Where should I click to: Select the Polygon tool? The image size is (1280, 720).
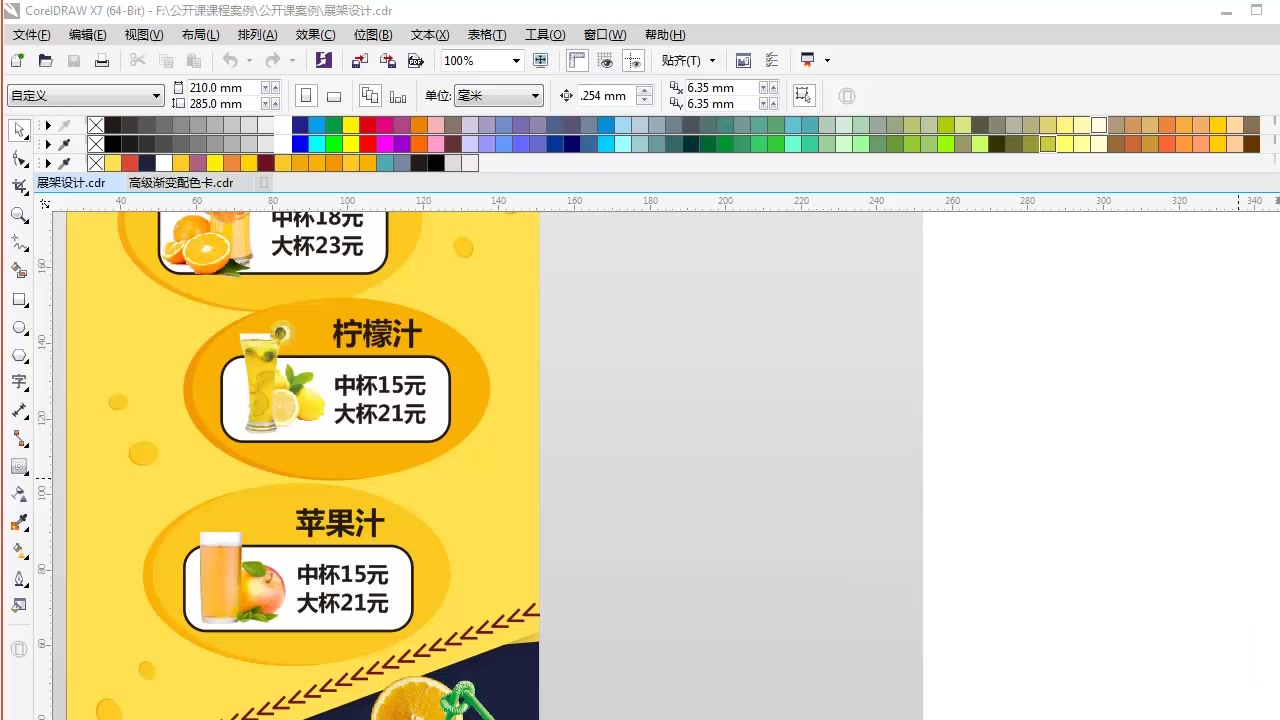(x=19, y=355)
